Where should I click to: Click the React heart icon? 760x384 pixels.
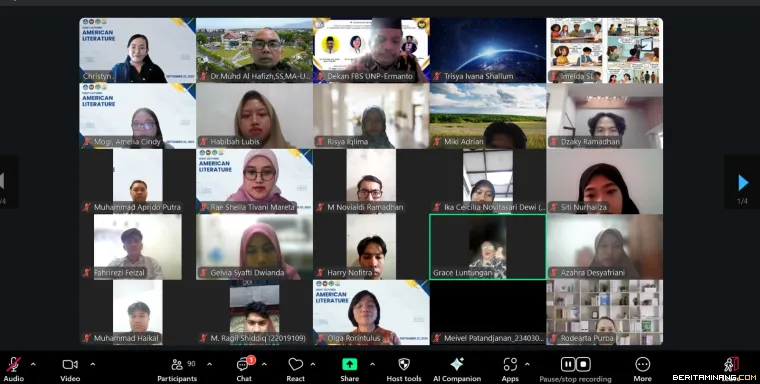coord(295,364)
